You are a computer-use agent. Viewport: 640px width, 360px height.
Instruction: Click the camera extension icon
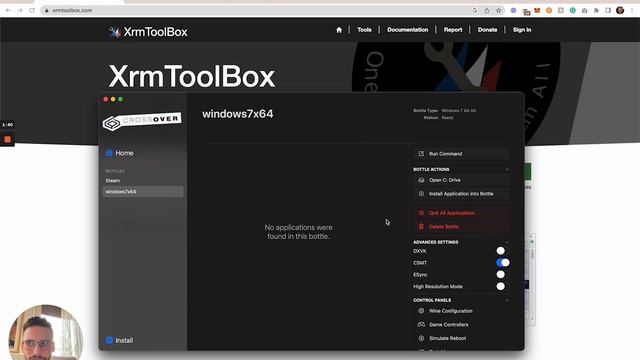(584, 11)
